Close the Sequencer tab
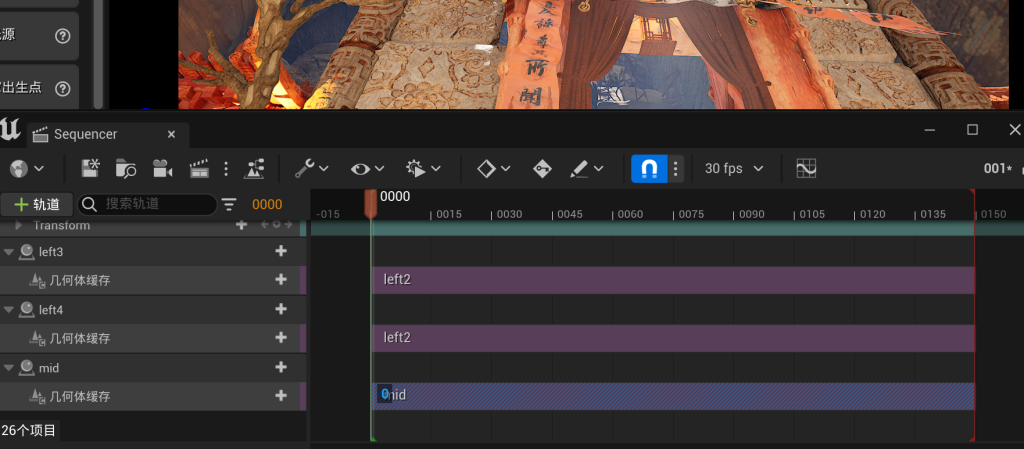 point(171,134)
